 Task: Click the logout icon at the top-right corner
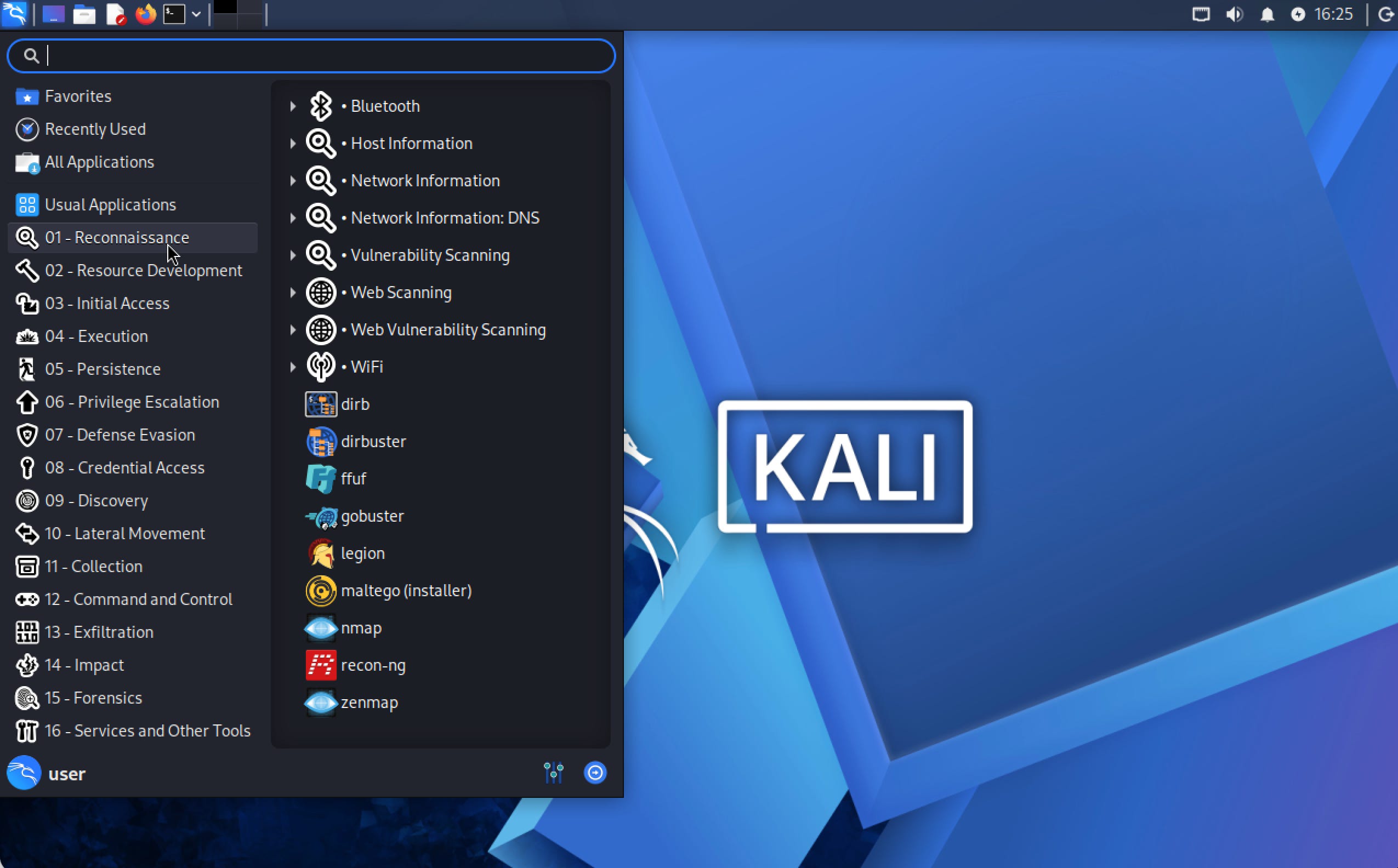click(x=1387, y=14)
